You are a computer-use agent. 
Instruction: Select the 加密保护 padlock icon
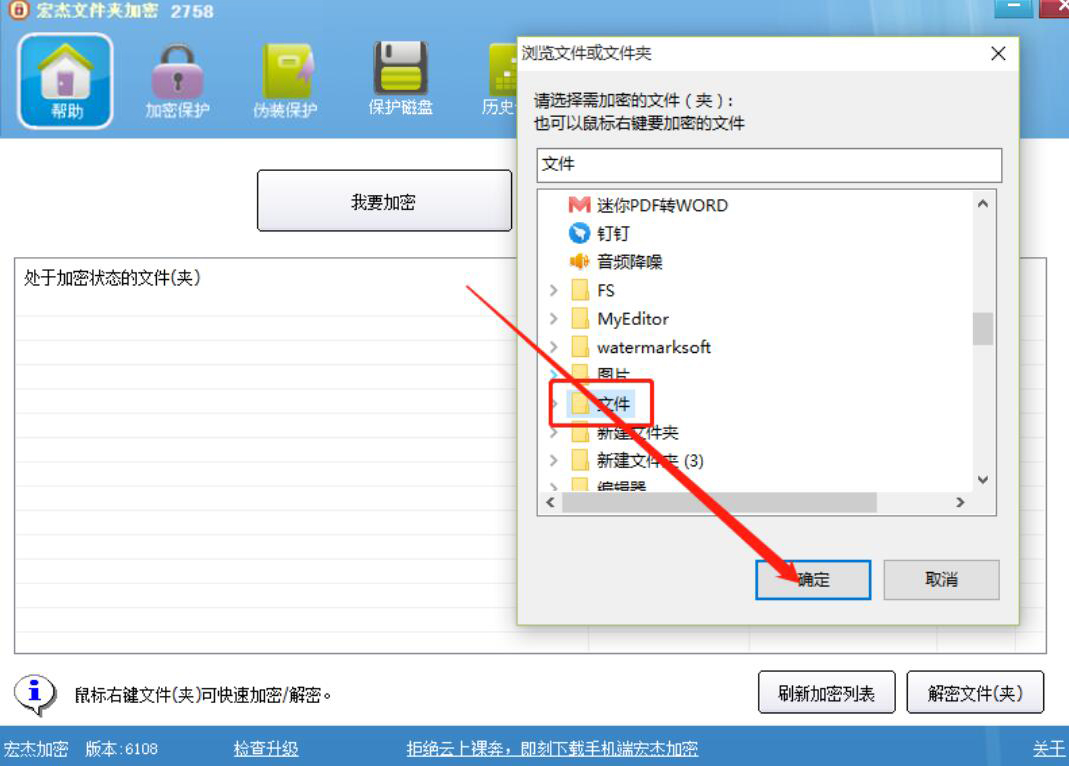point(177,81)
